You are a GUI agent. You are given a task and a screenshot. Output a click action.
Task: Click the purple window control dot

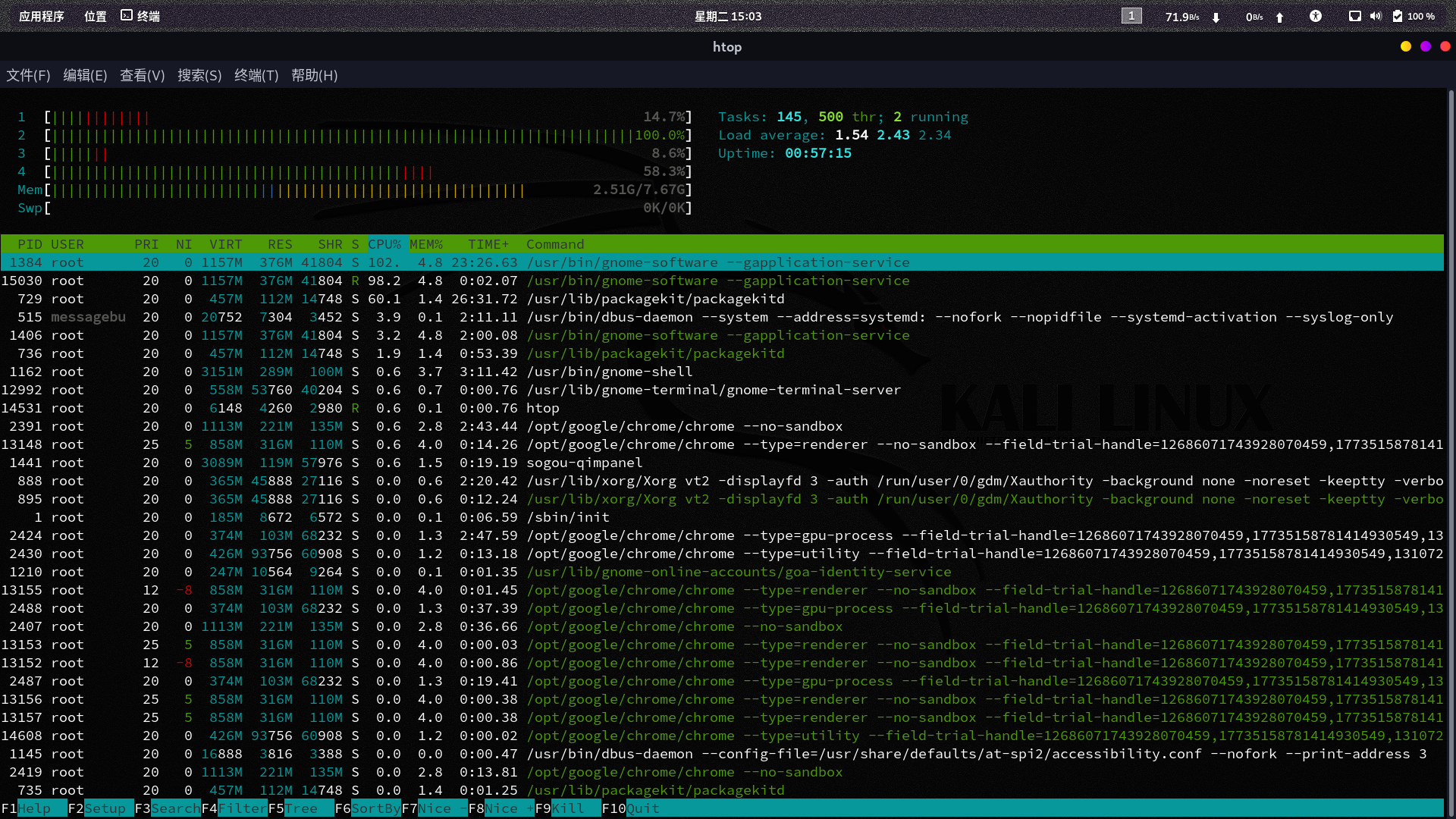pos(1426,46)
